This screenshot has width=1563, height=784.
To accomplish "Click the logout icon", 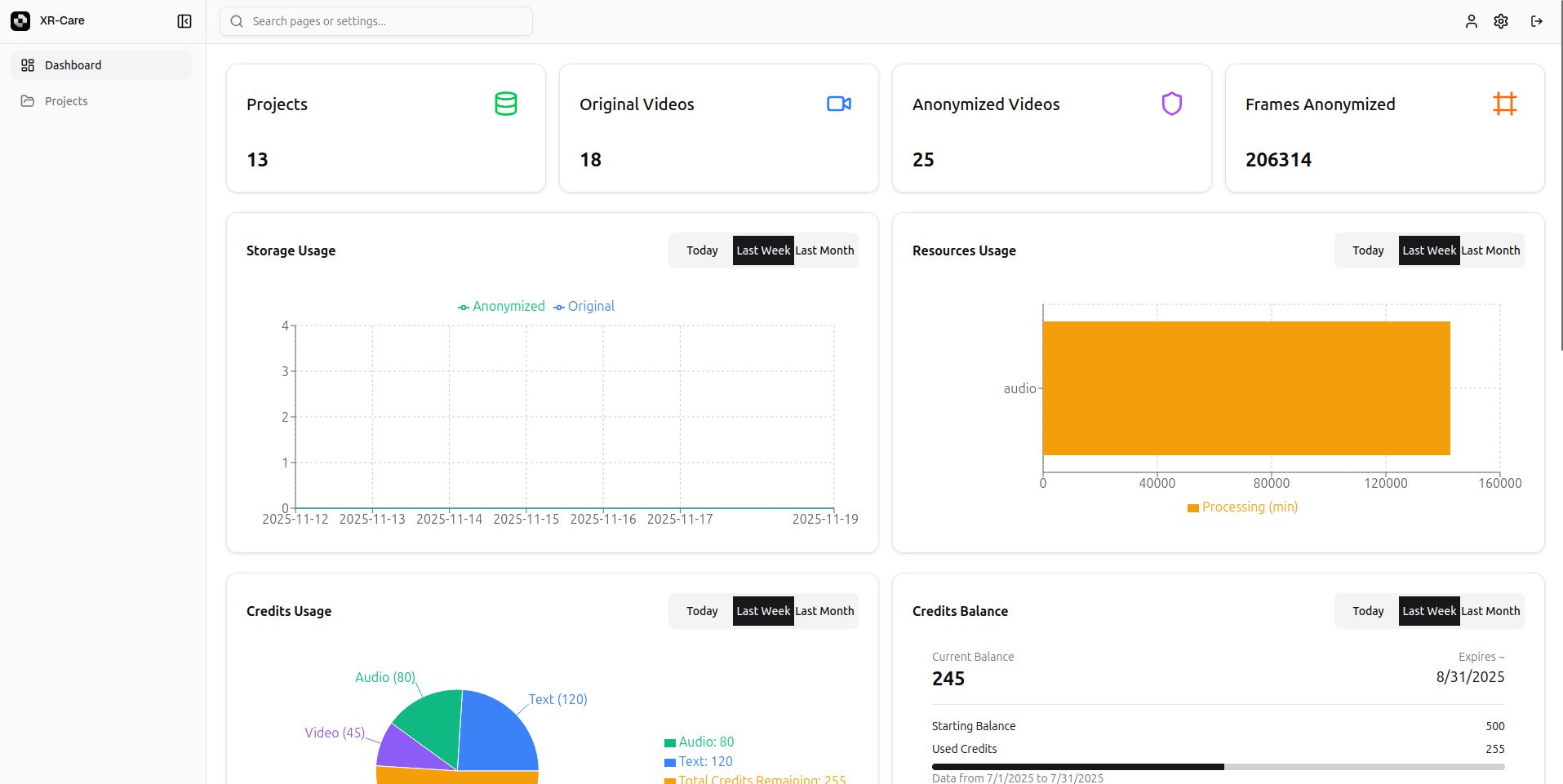I will (1536, 21).
